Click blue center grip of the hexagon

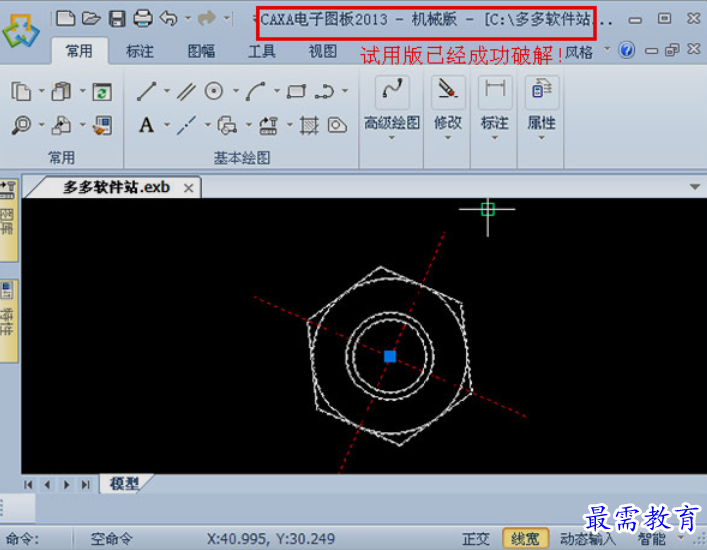[x=390, y=357]
